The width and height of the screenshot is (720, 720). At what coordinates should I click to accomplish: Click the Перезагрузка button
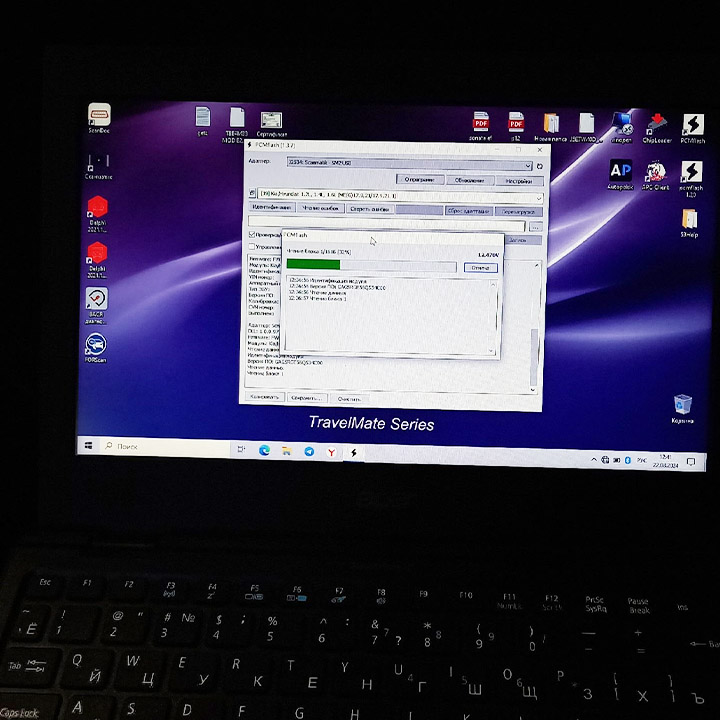[518, 212]
